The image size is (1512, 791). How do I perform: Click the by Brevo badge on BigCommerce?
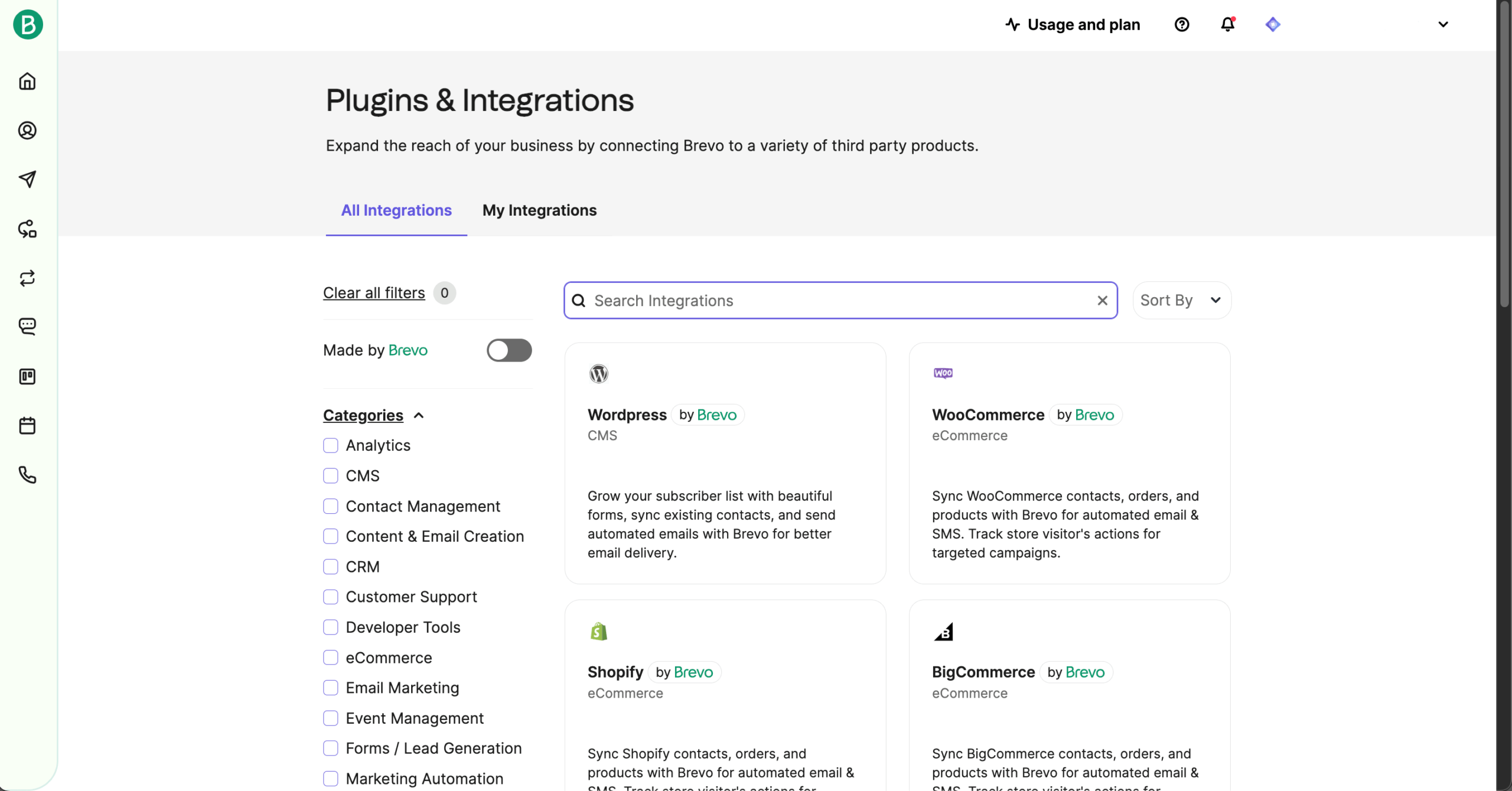coord(1076,672)
